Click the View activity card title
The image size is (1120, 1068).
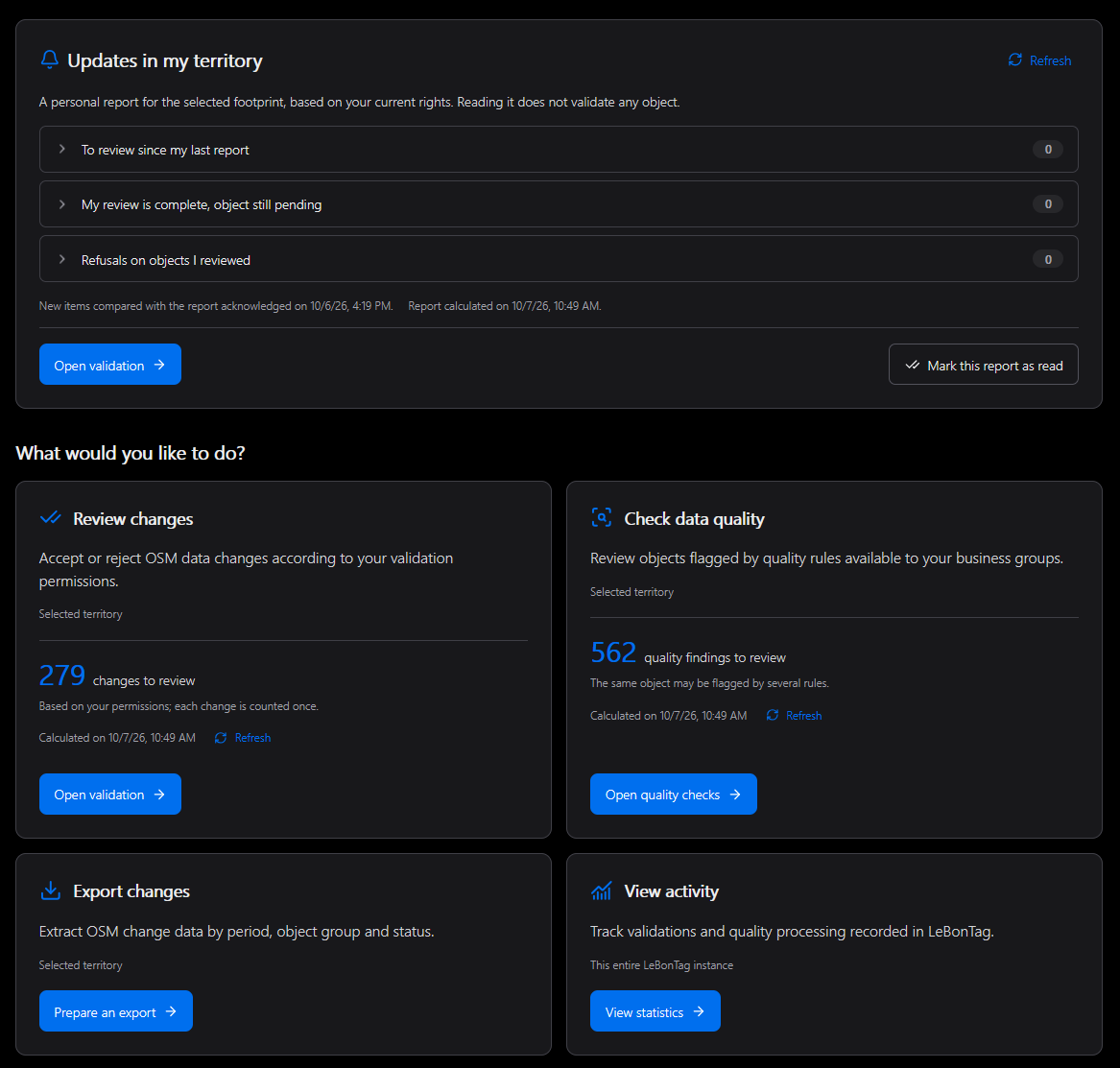(672, 891)
